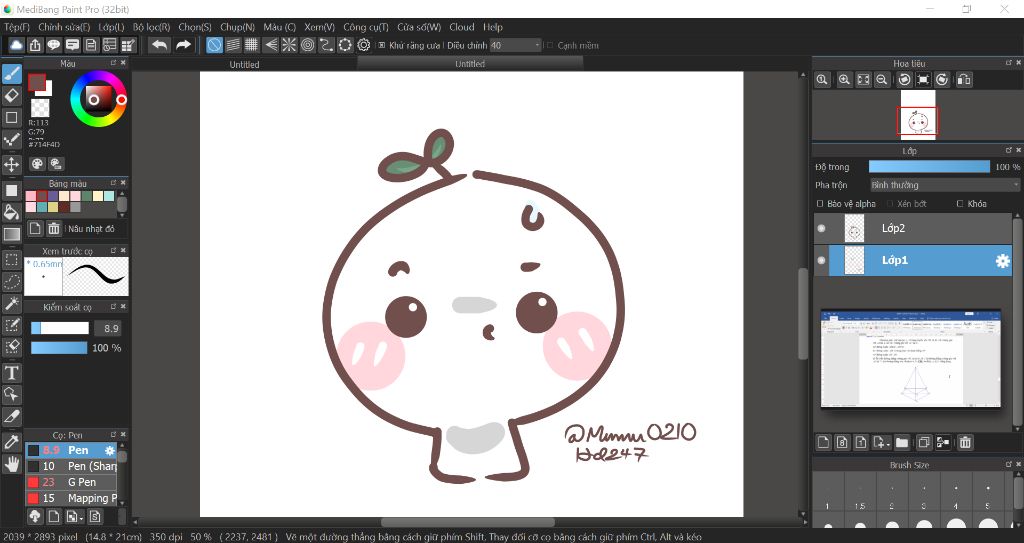
Task: Select the Pen (Sharp) brush
Action: coord(71,466)
